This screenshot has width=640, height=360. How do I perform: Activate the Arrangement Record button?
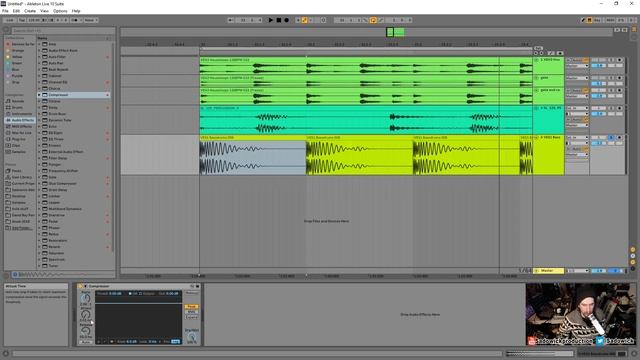[287, 20]
